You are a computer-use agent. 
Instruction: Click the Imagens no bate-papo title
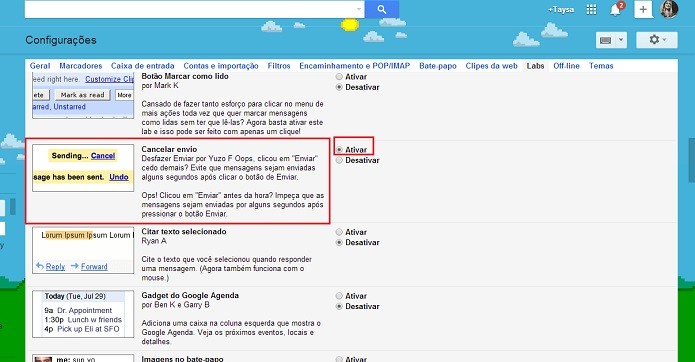pyautogui.click(x=183, y=359)
